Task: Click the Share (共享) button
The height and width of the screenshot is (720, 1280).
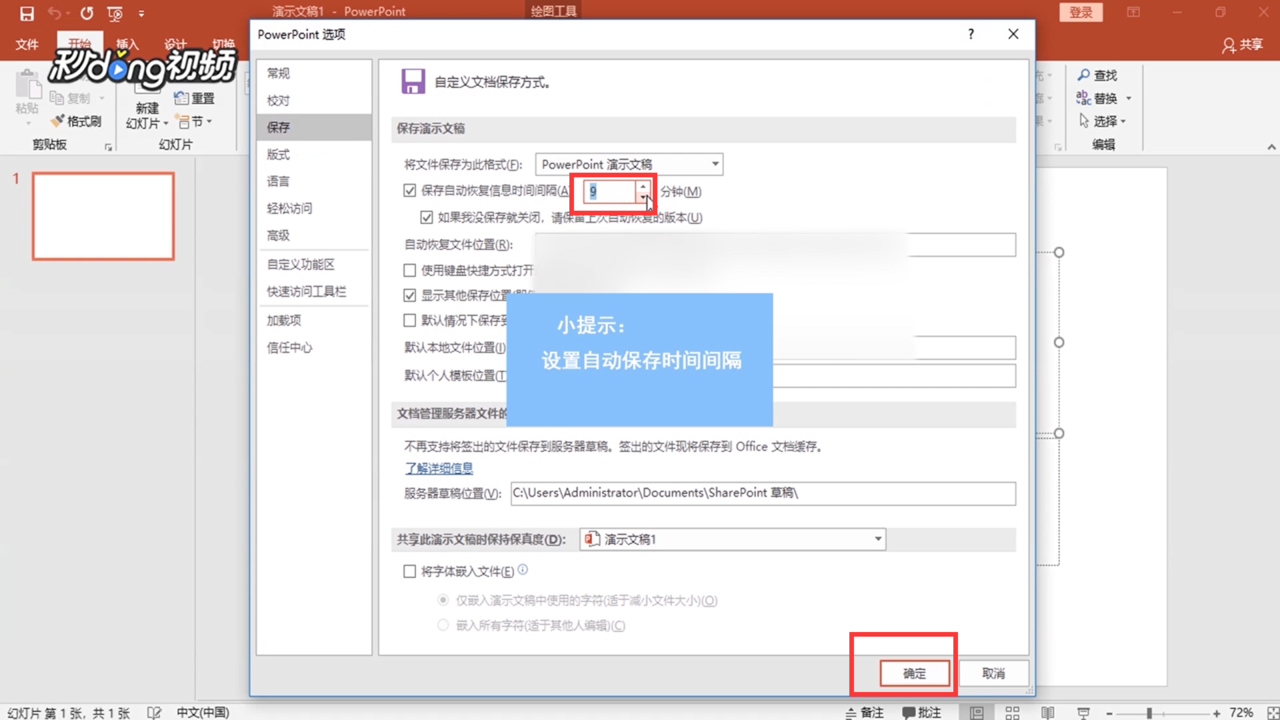Action: coord(1243,45)
